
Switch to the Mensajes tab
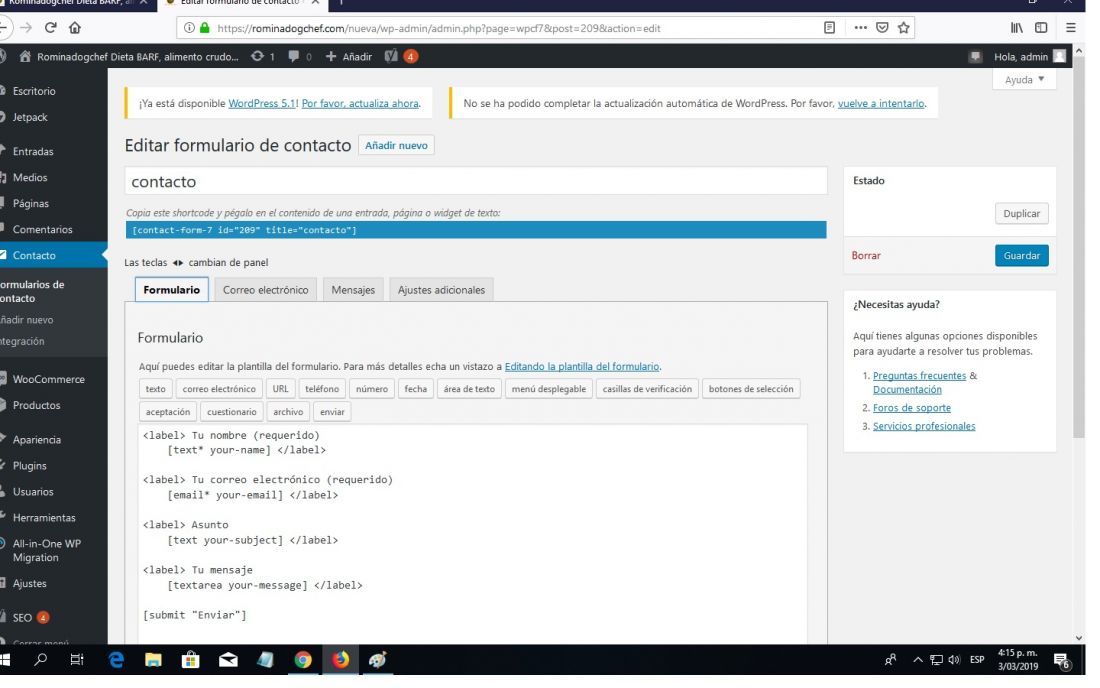click(x=353, y=290)
